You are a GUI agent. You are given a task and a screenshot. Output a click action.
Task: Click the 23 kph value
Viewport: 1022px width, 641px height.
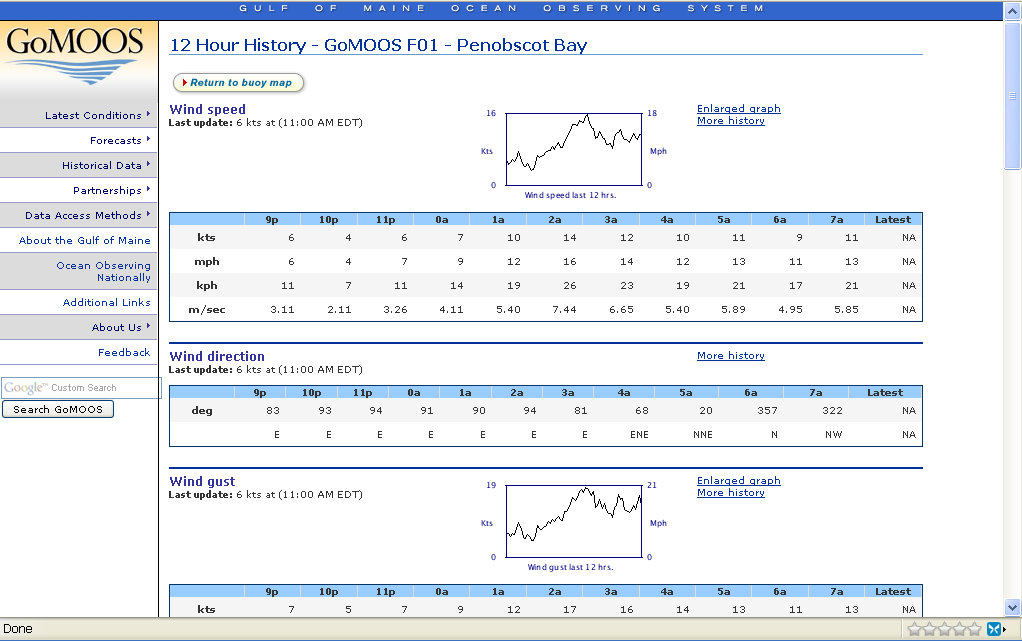point(627,286)
